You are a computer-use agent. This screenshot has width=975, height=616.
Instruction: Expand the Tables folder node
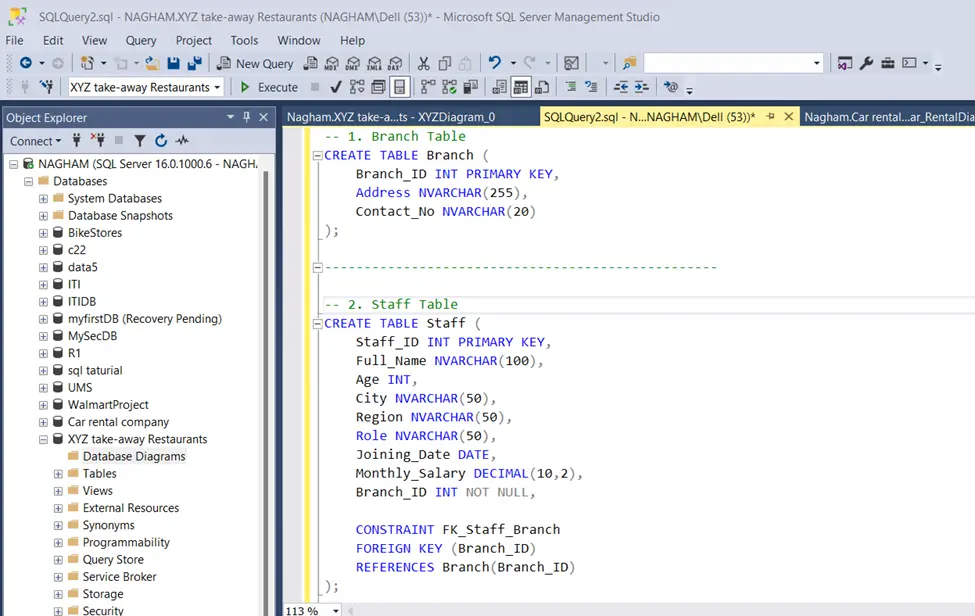(58, 474)
